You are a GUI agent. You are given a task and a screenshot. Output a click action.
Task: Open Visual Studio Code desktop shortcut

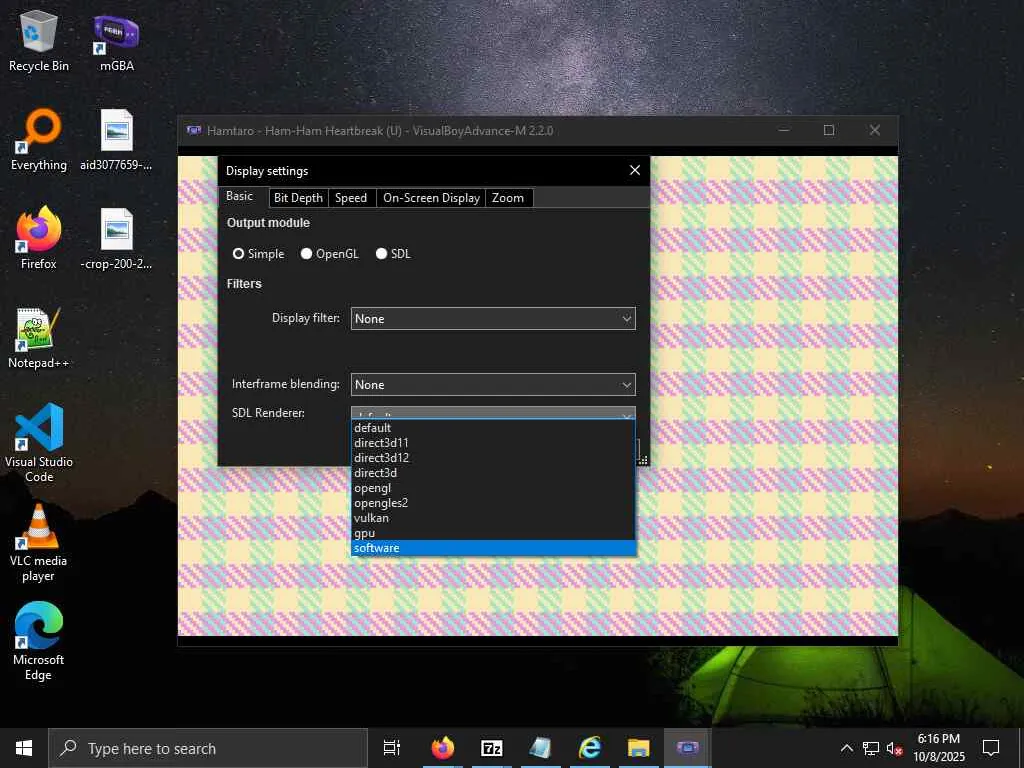(x=39, y=443)
